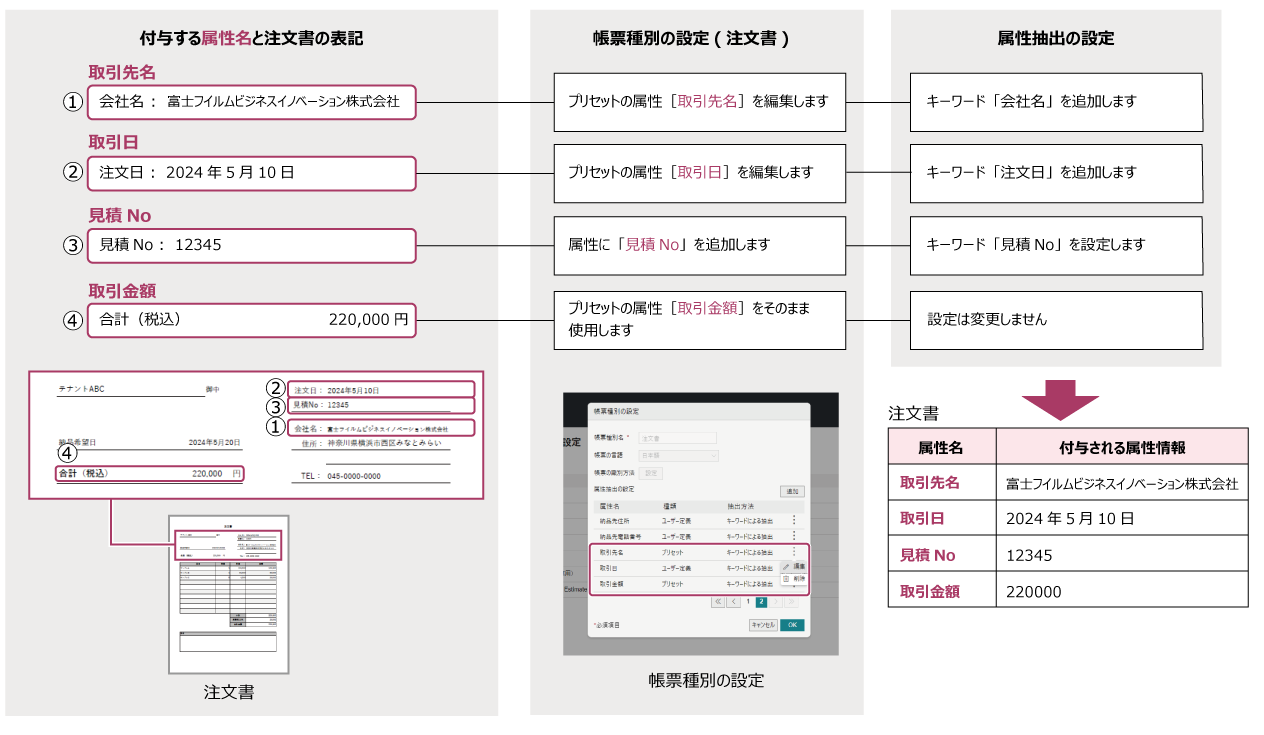Click box キーワード「見積 No」を設定します
The image size is (1264, 735).
pos(1056,244)
